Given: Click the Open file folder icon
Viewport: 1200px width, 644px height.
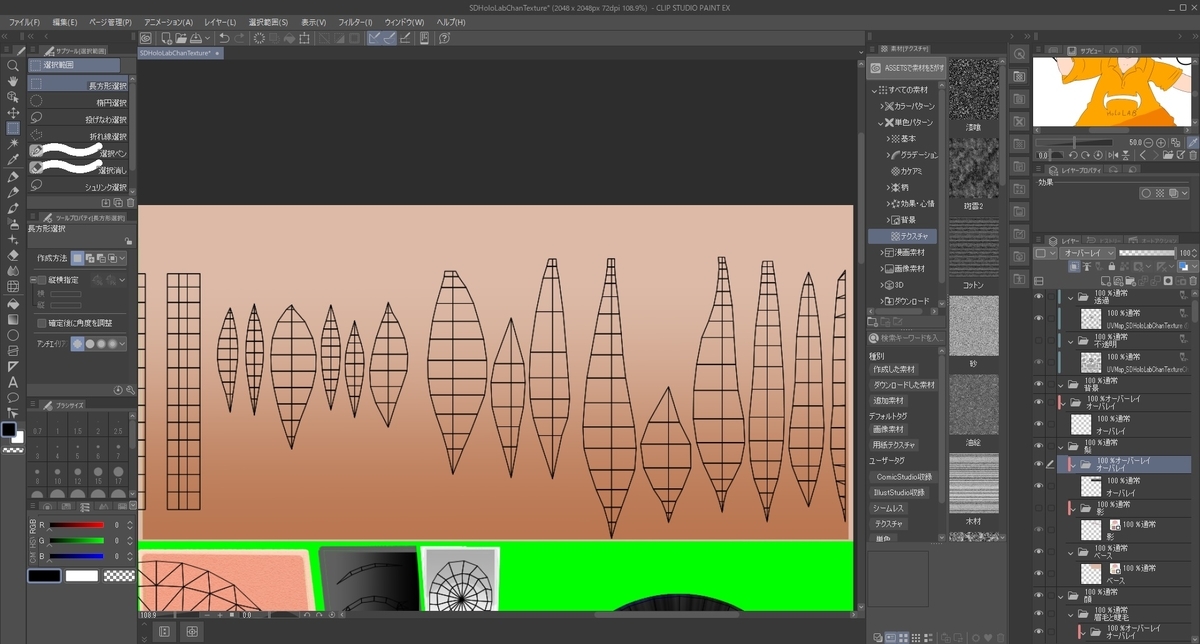Looking at the screenshot, I should pyautogui.click(x=179, y=38).
